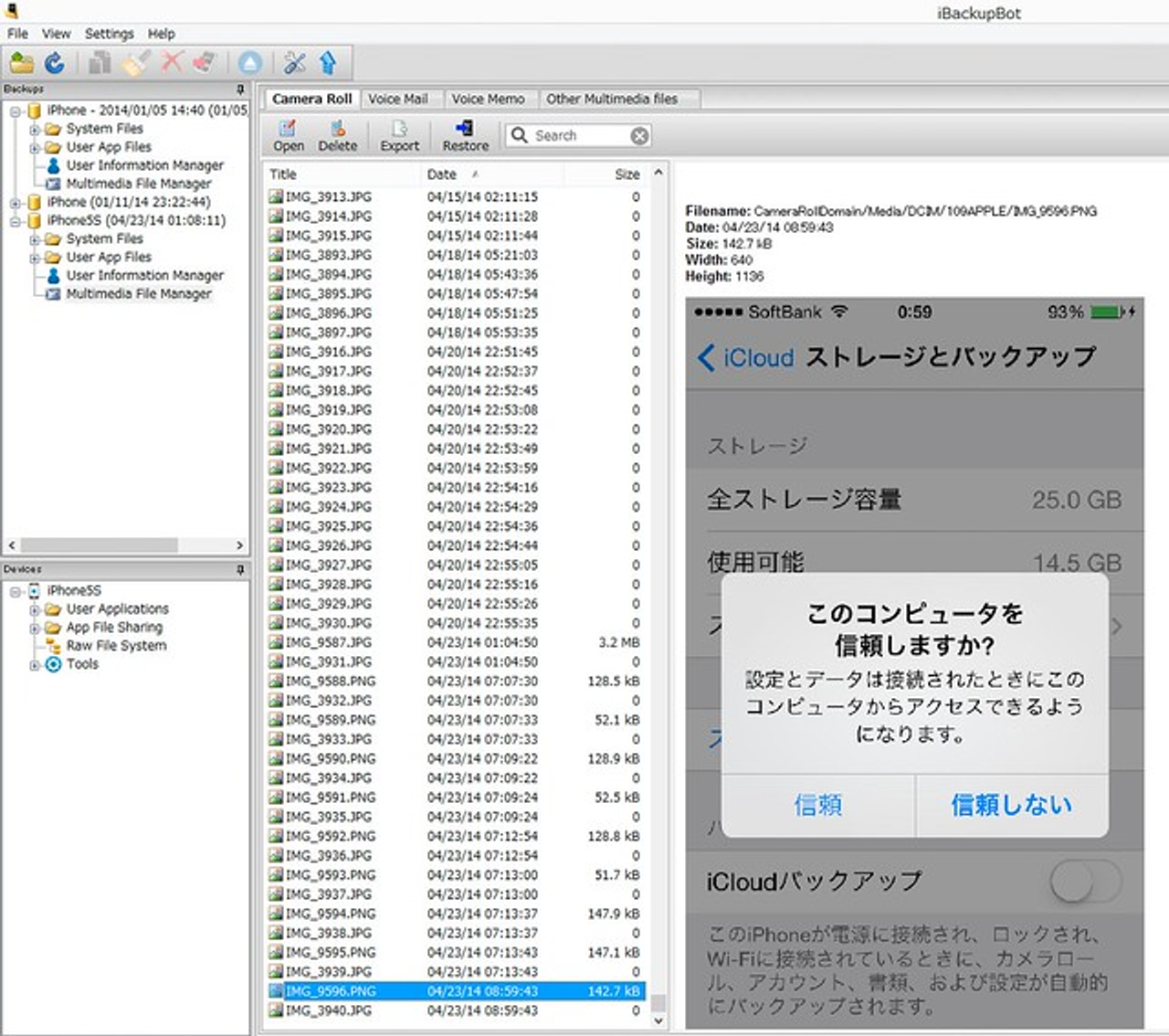Select the IMG_9594.PNG file

[455, 914]
